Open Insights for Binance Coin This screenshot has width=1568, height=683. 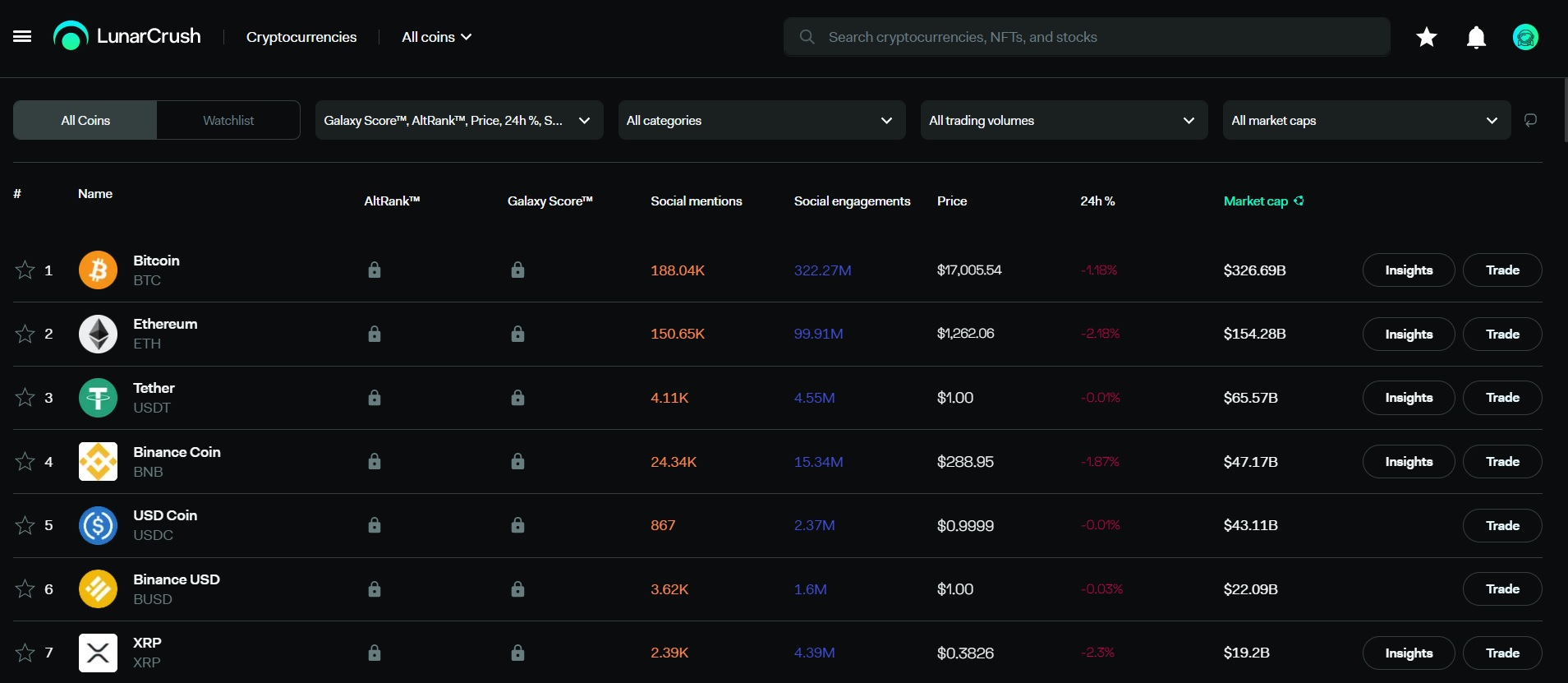point(1409,461)
